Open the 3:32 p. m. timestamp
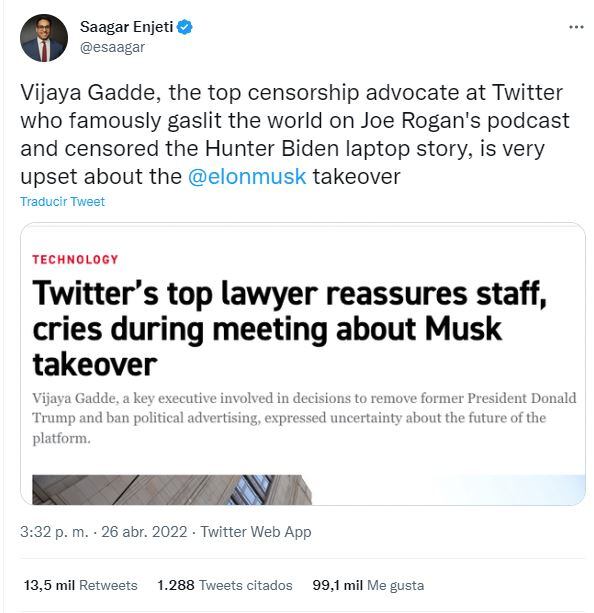Image resolution: width=594 pixels, height=613 pixels. pyautogui.click(x=54, y=532)
